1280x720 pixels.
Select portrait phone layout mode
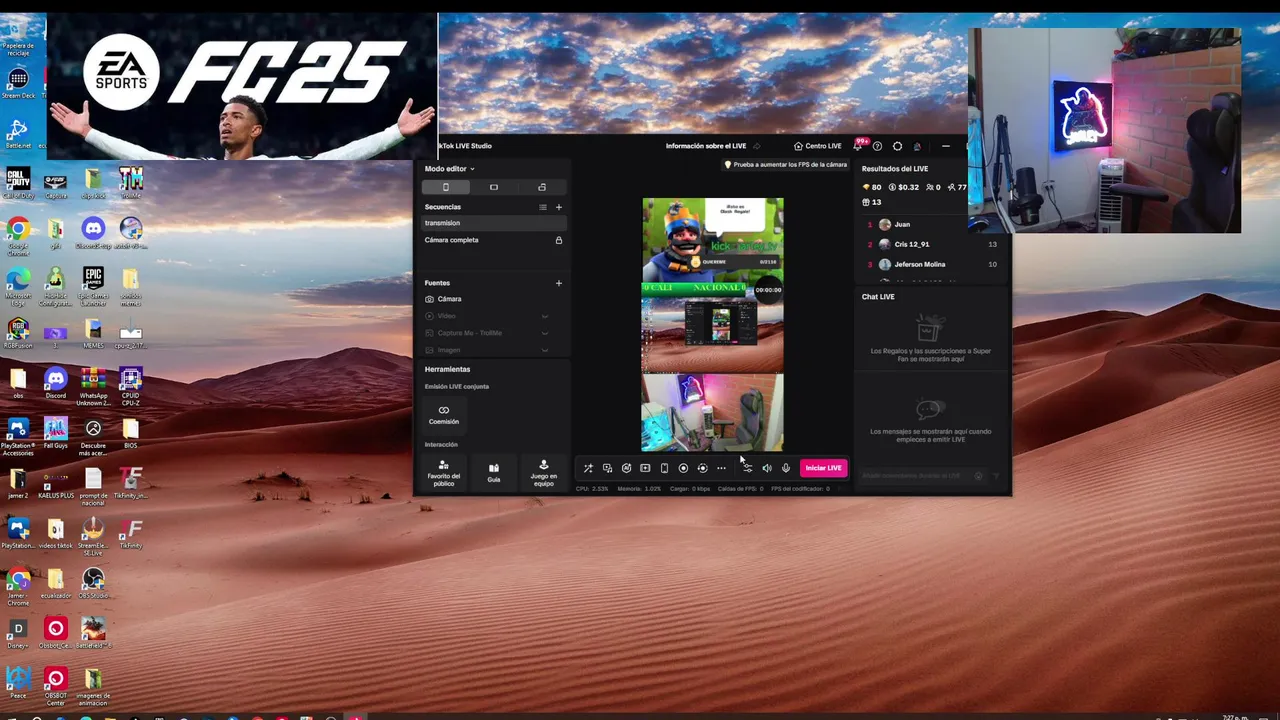[446, 187]
